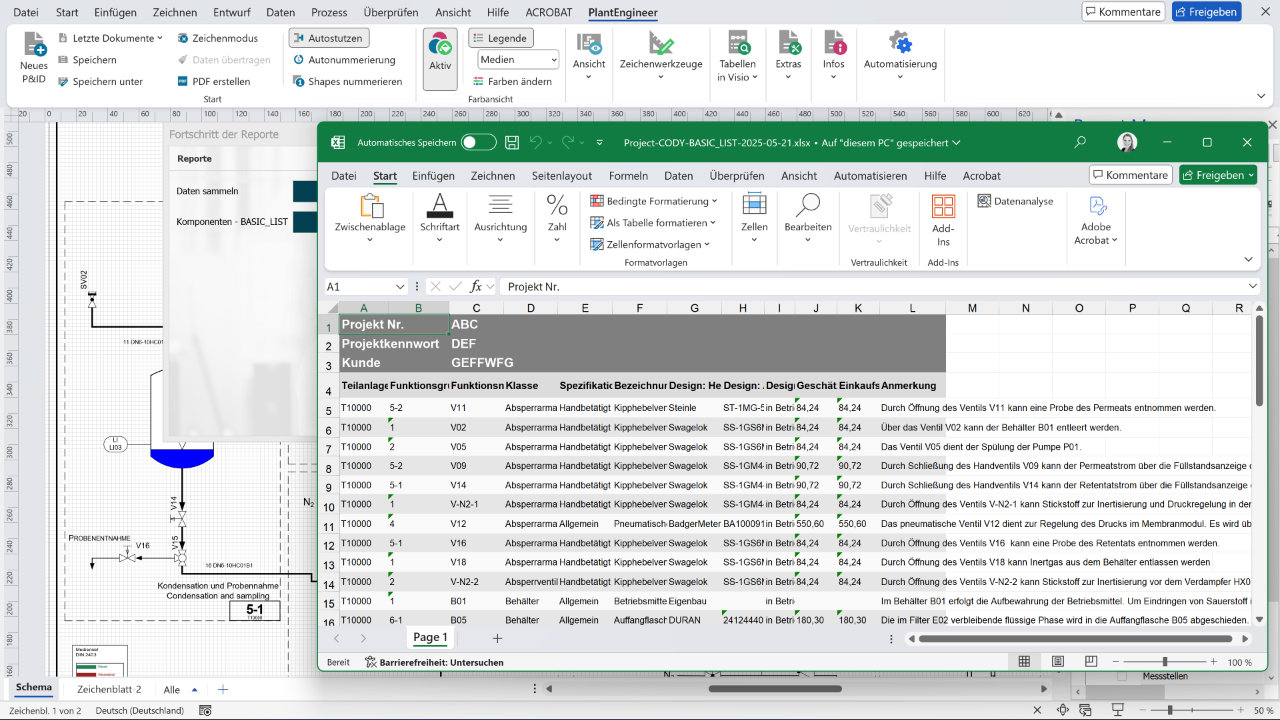
Task: Click the Tabellen in Visio icon
Action: pyautogui.click(x=737, y=45)
